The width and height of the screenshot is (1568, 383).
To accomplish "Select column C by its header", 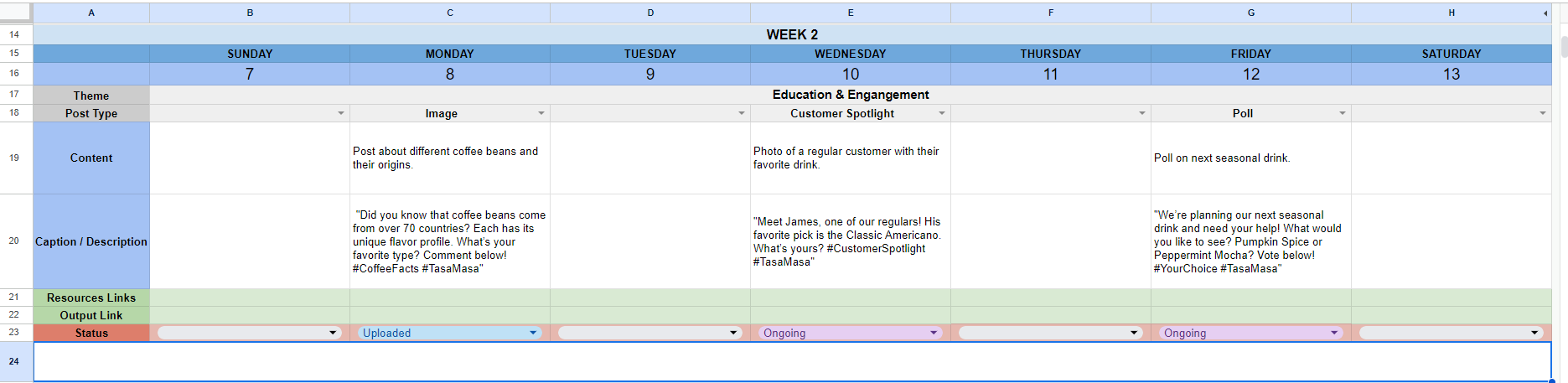I will pyautogui.click(x=450, y=13).
